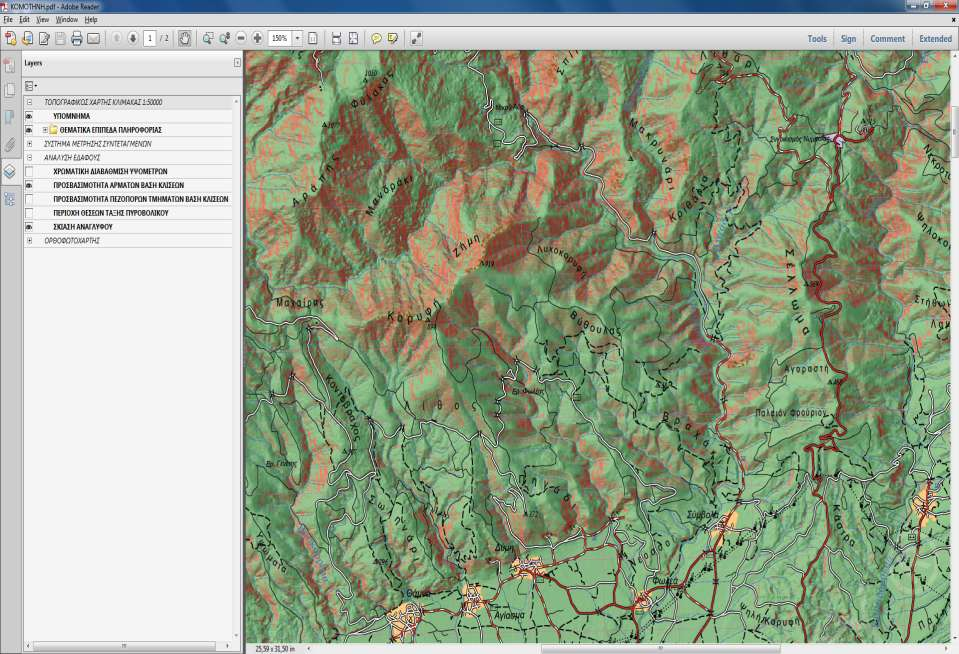Collapse the ΤΟΠΟΓΡΑΦΙΚΟΣ ΧΑΡΤΗΣ ΚΛΙΜΑΚΑΣ 1:50000 group
The height and width of the screenshot is (654, 959).
[x=29, y=102]
